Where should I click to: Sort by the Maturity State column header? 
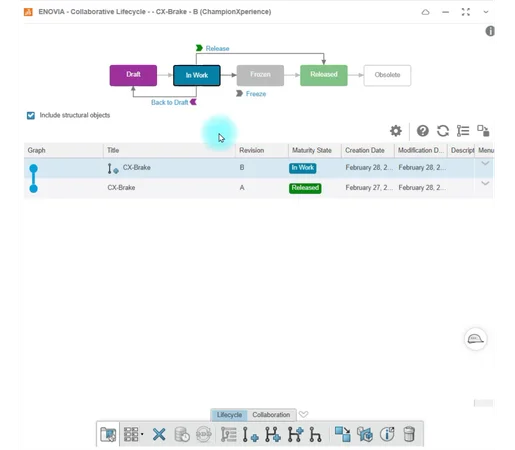tap(312, 150)
